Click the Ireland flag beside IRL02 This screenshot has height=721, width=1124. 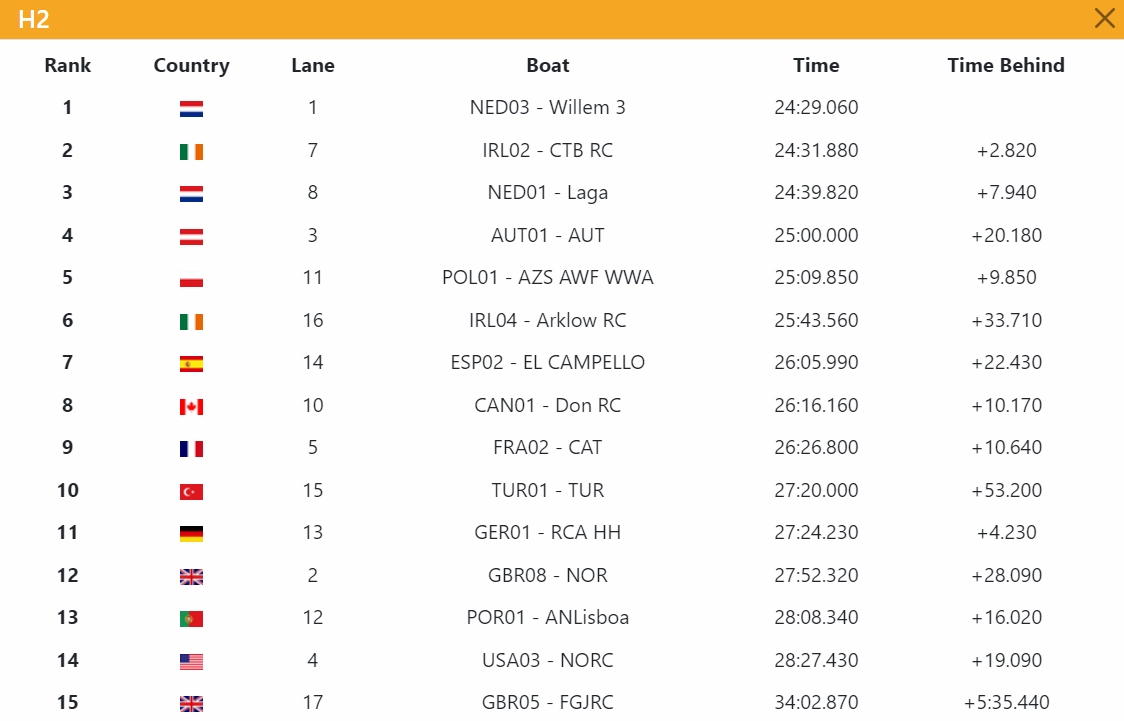[x=191, y=152]
